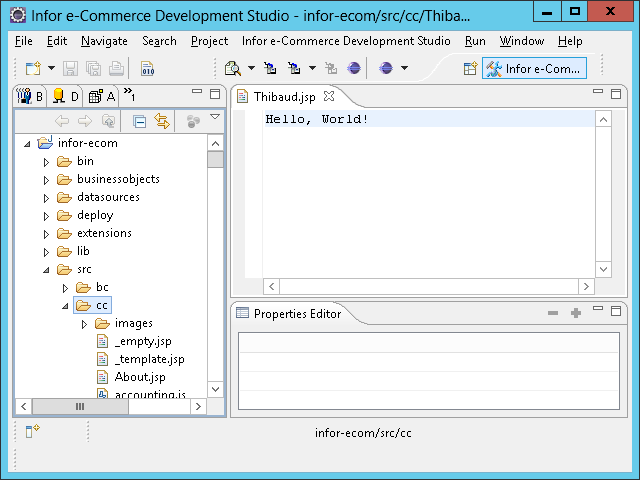The width and height of the screenshot is (640, 480).
Task: Click in the editor text Hello, World!
Action: [x=317, y=119]
